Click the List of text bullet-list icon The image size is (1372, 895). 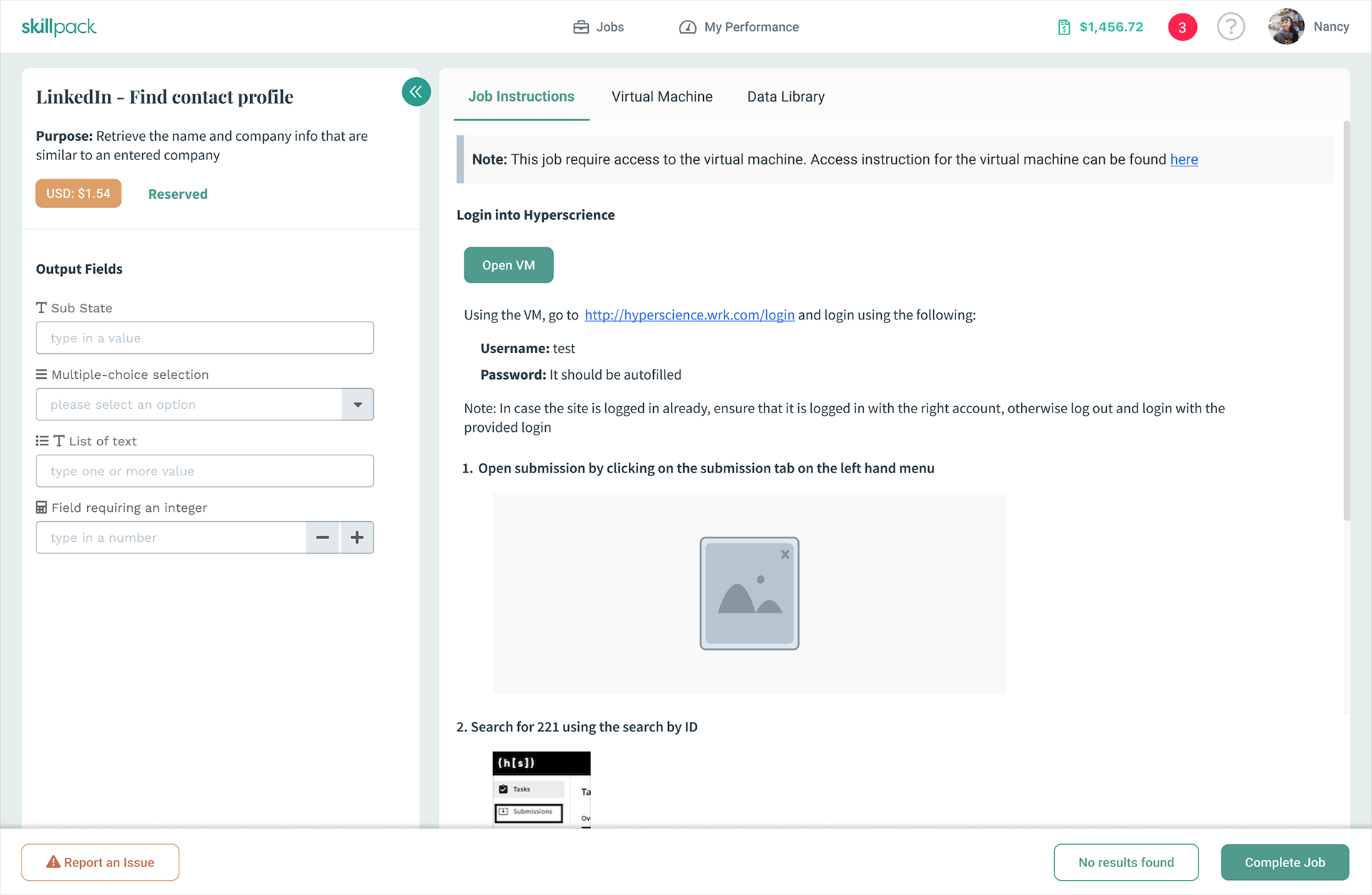coord(42,441)
